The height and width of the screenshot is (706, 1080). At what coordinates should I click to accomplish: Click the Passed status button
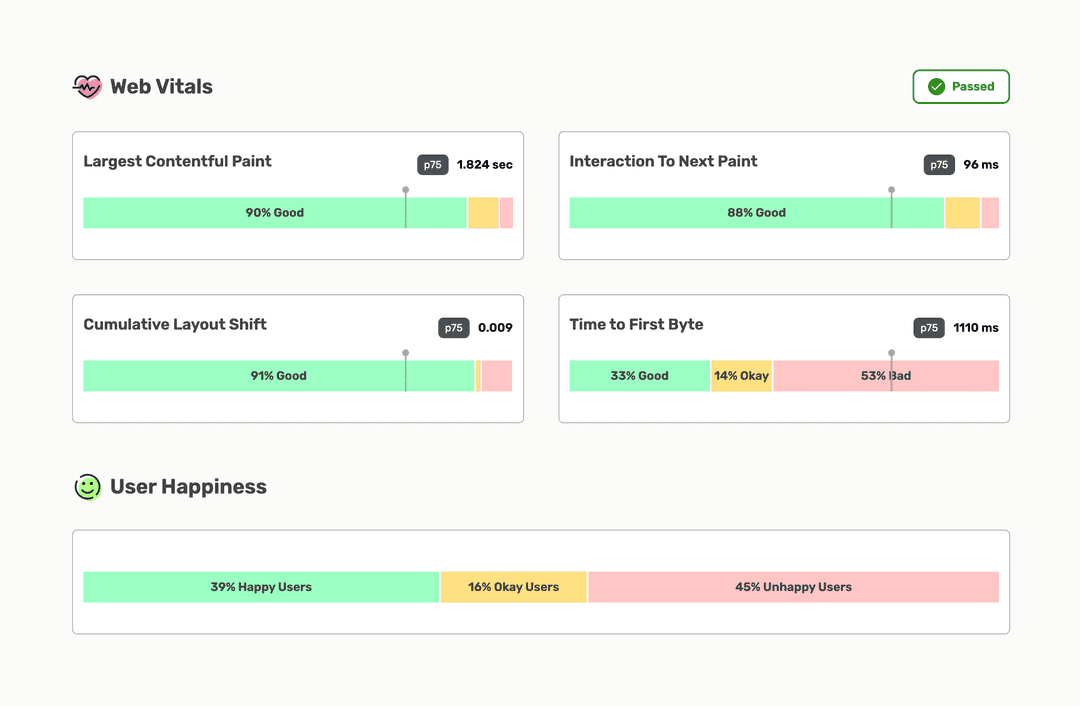click(961, 86)
